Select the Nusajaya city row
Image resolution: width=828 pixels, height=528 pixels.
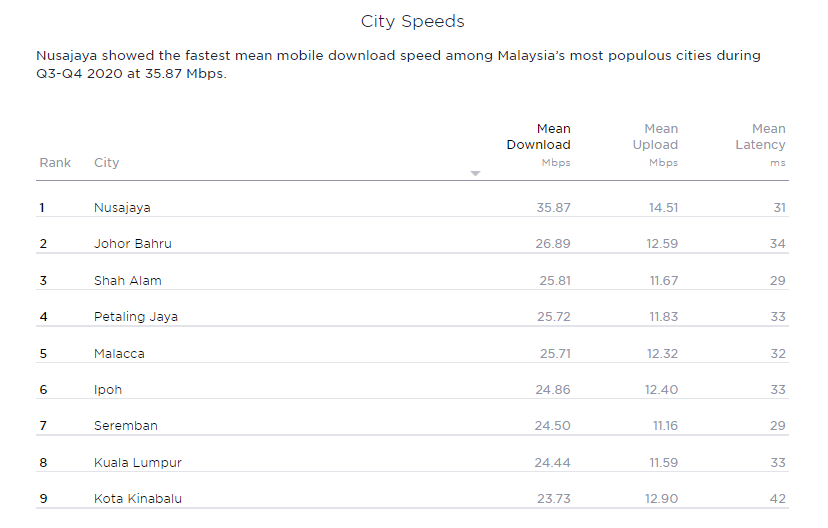click(412, 207)
